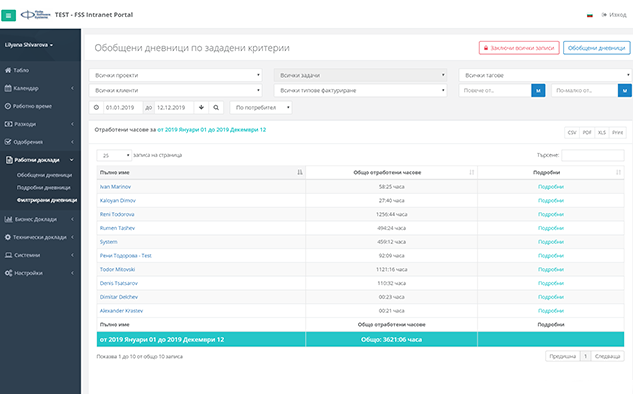This screenshot has height=394, width=633.
Task: Open the Всички клиенти dropdown
Action: click(175, 90)
